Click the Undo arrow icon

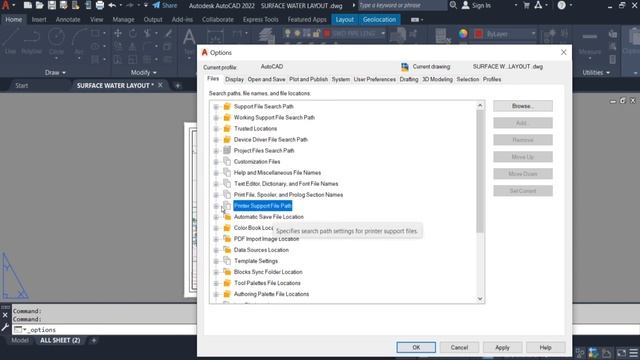(112, 5)
